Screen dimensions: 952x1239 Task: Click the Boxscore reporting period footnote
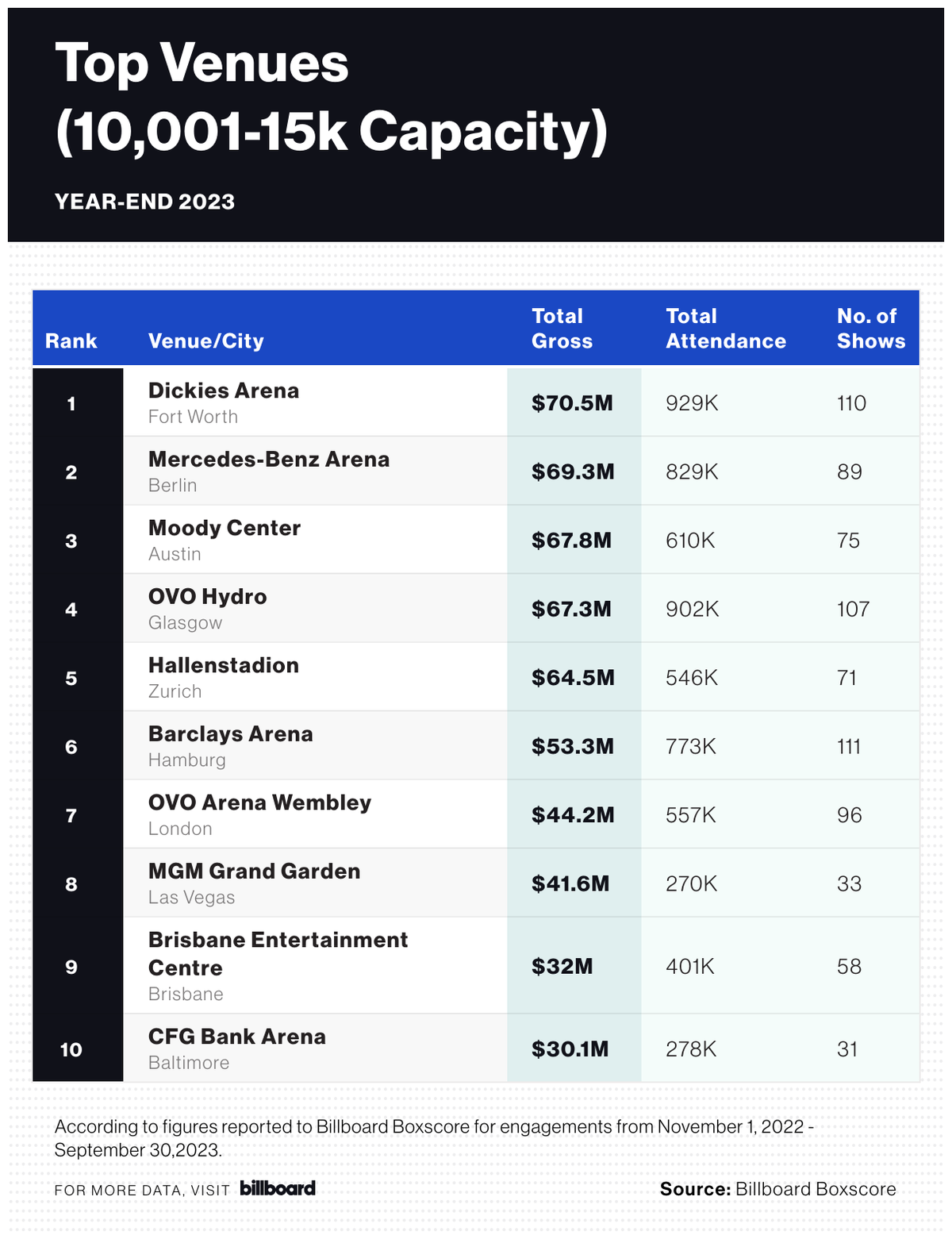pos(433,1138)
